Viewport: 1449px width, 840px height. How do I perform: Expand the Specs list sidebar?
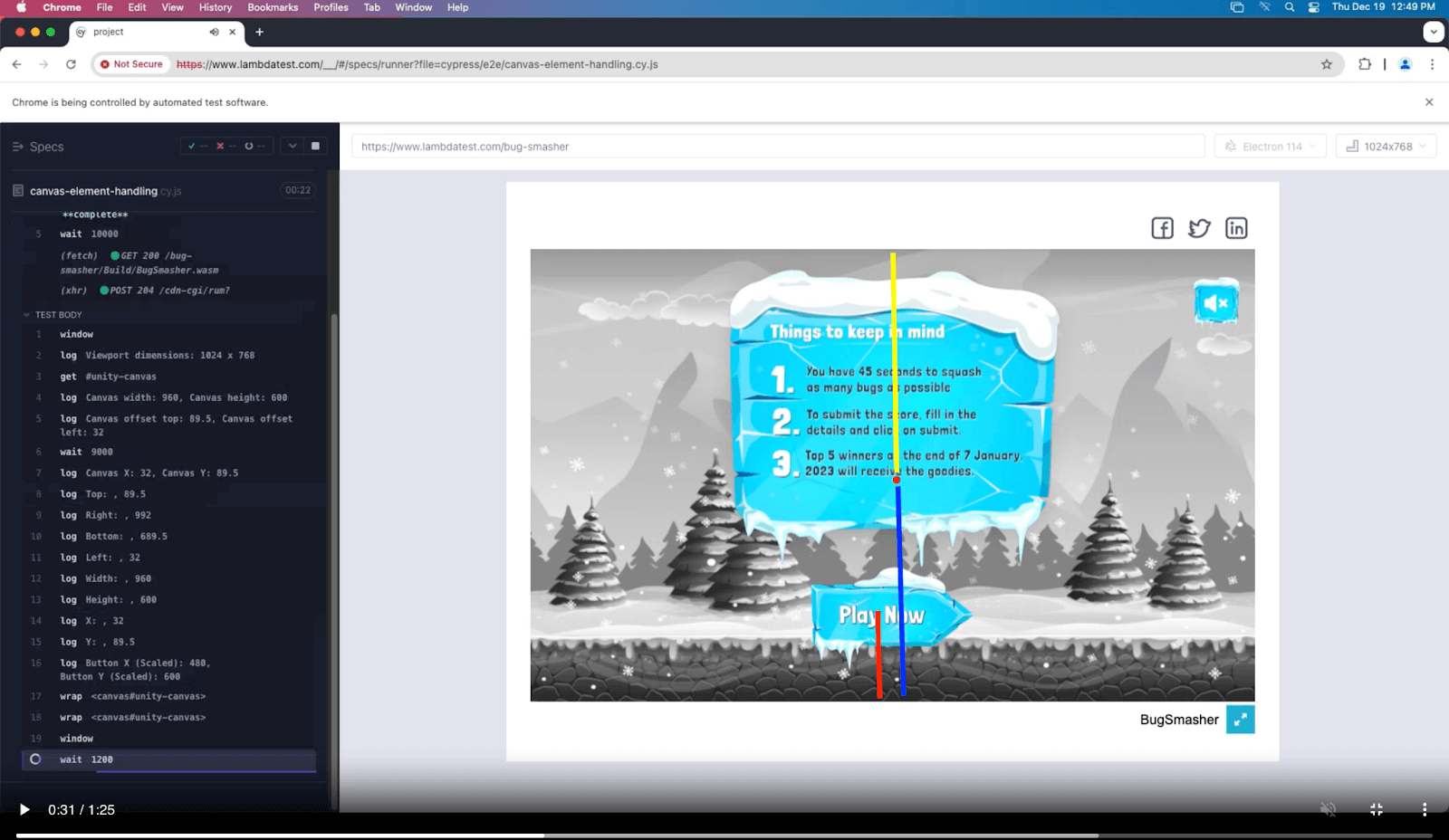(38, 147)
